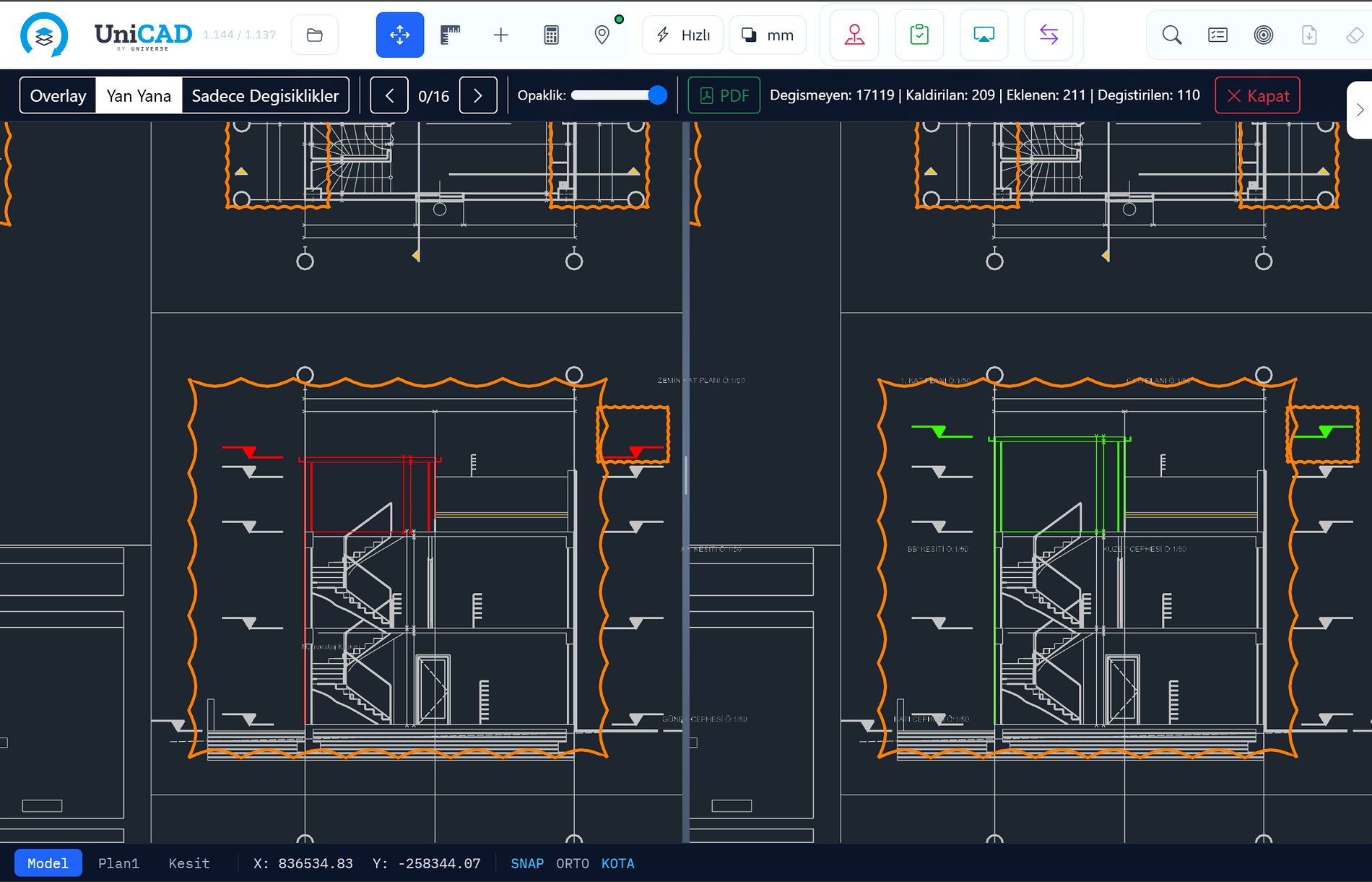The width and height of the screenshot is (1372, 882).
Task: Open the Model layout tab
Action: (48, 863)
